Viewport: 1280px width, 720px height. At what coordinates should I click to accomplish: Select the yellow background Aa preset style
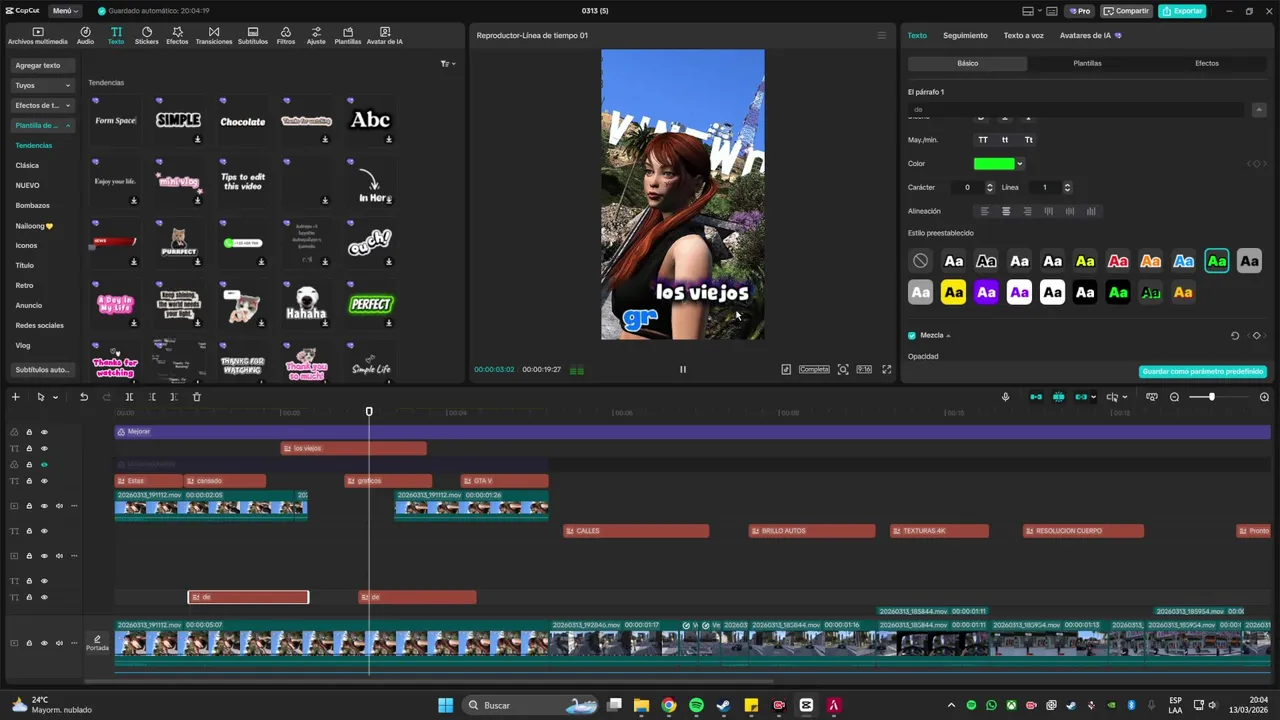click(953, 293)
